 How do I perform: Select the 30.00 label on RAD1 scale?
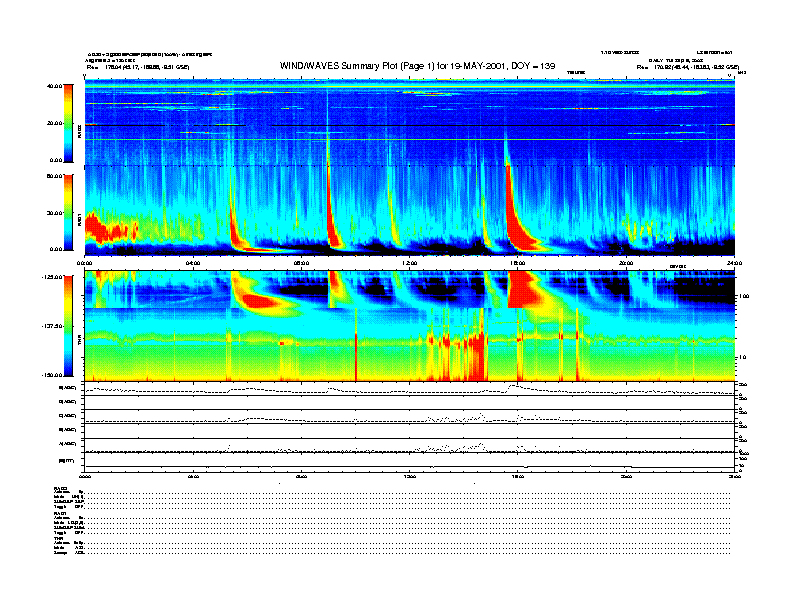click(x=55, y=213)
